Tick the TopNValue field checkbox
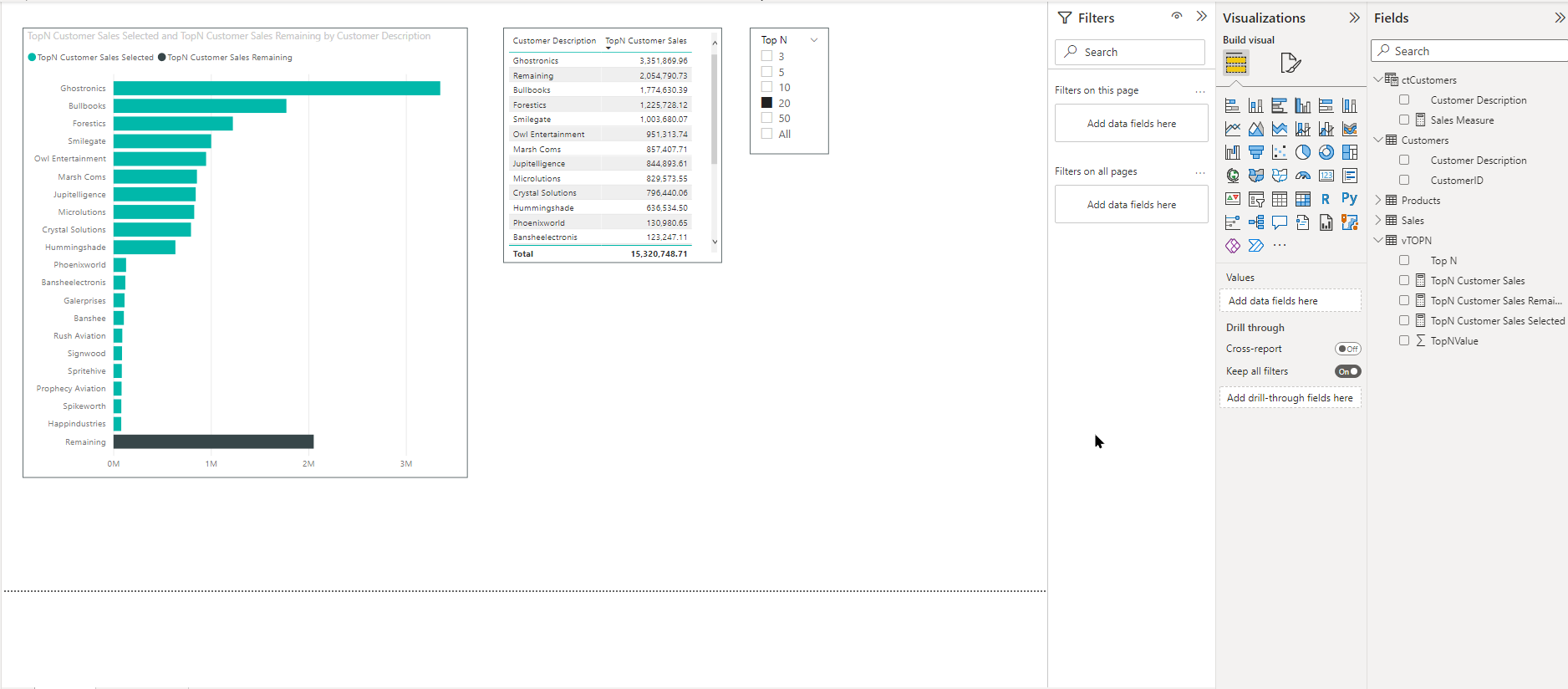Viewport: 1568px width, 689px height. pyautogui.click(x=1404, y=340)
